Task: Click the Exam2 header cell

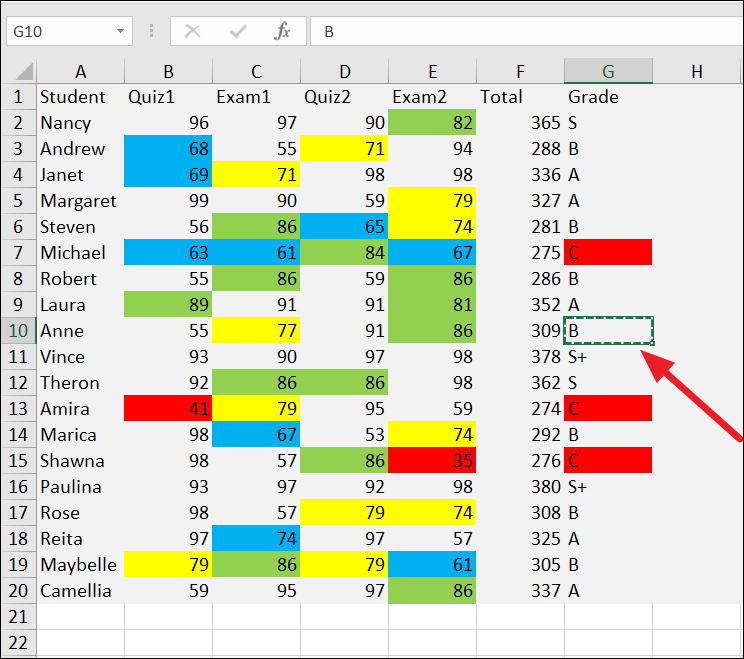Action: [x=432, y=97]
